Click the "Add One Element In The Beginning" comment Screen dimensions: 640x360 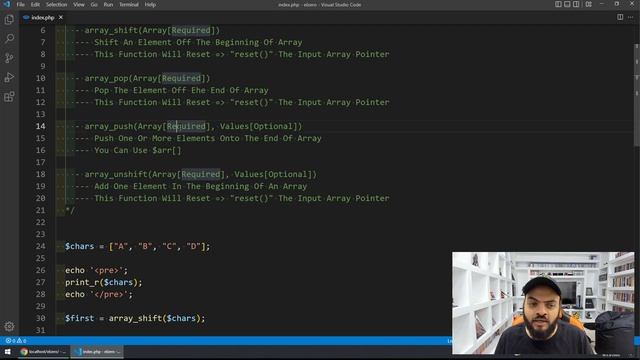(x=200, y=186)
